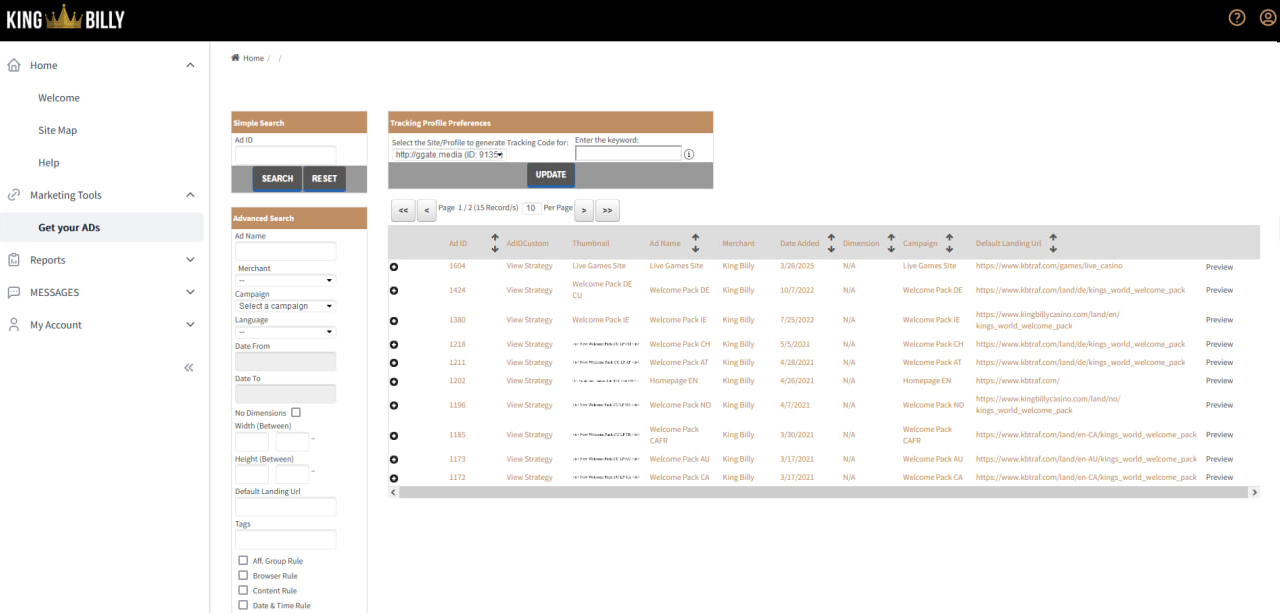The width and height of the screenshot is (1280, 613).
Task: Open the help question mark icon
Action: pos(1237,18)
